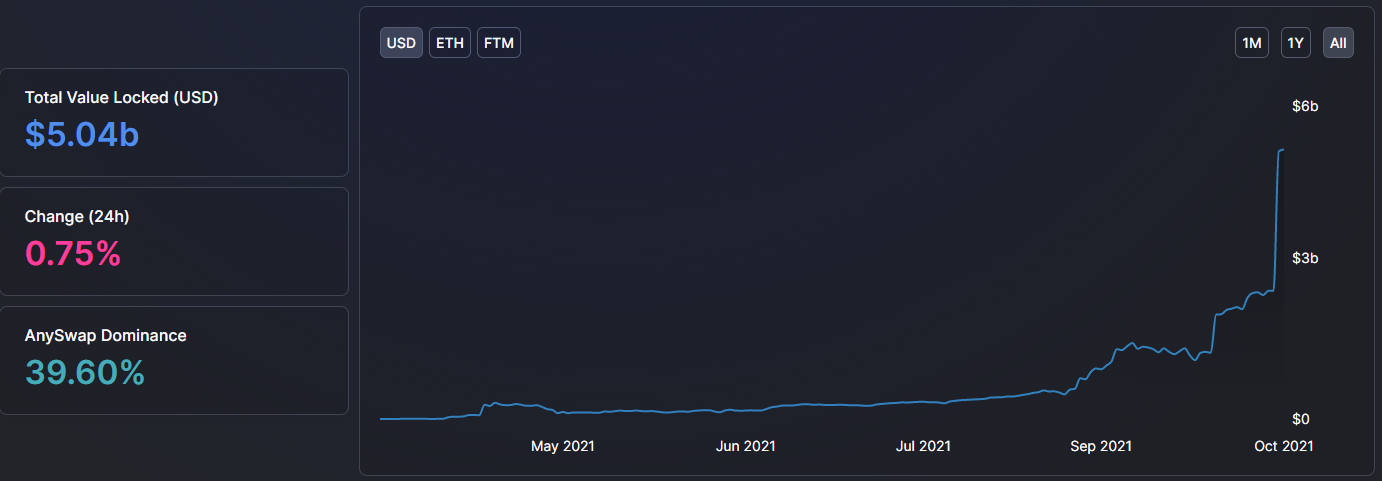Switch chart denomination to USD

(401, 43)
